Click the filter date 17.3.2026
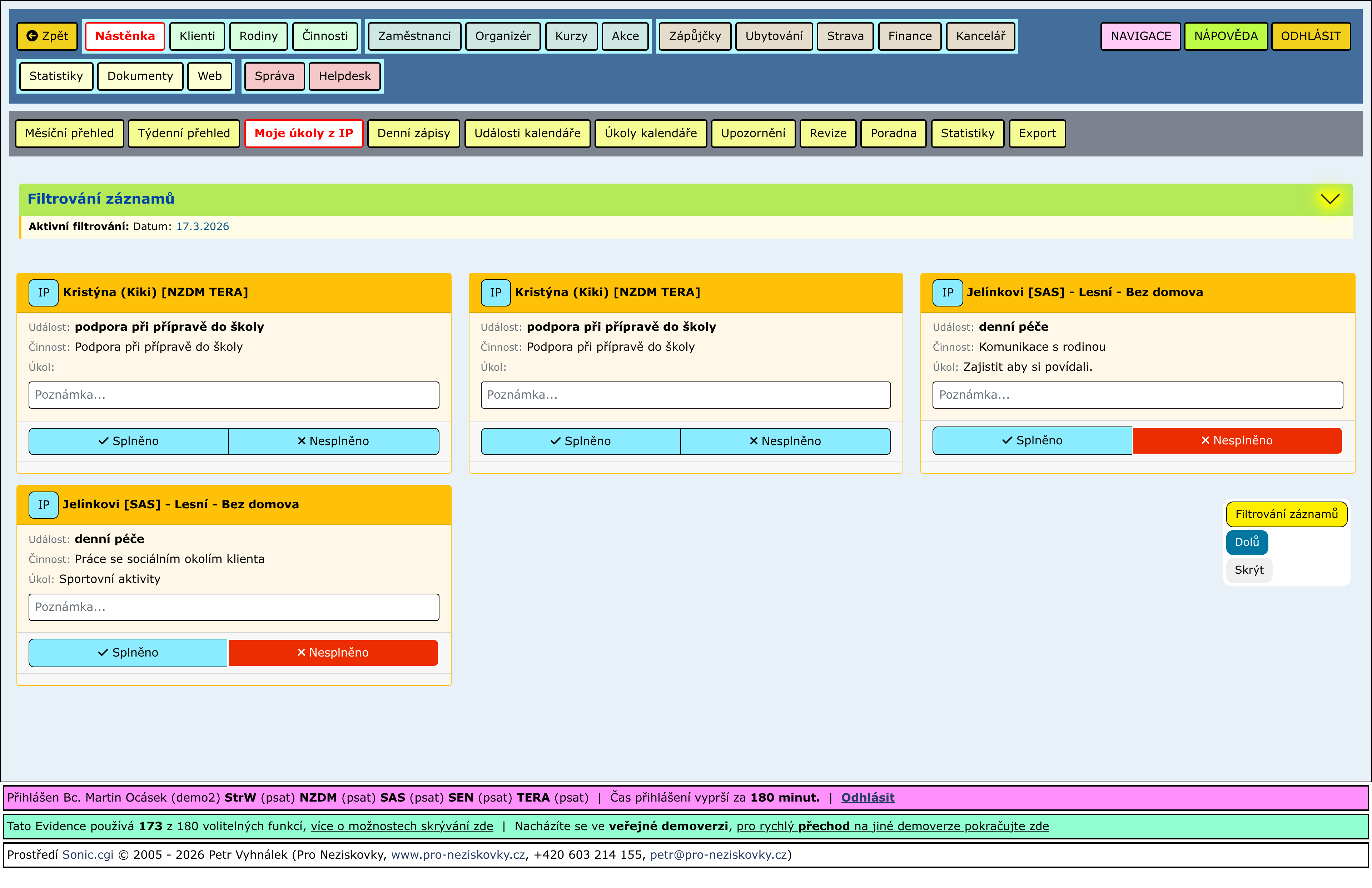The image size is (1372, 888). coord(202,226)
